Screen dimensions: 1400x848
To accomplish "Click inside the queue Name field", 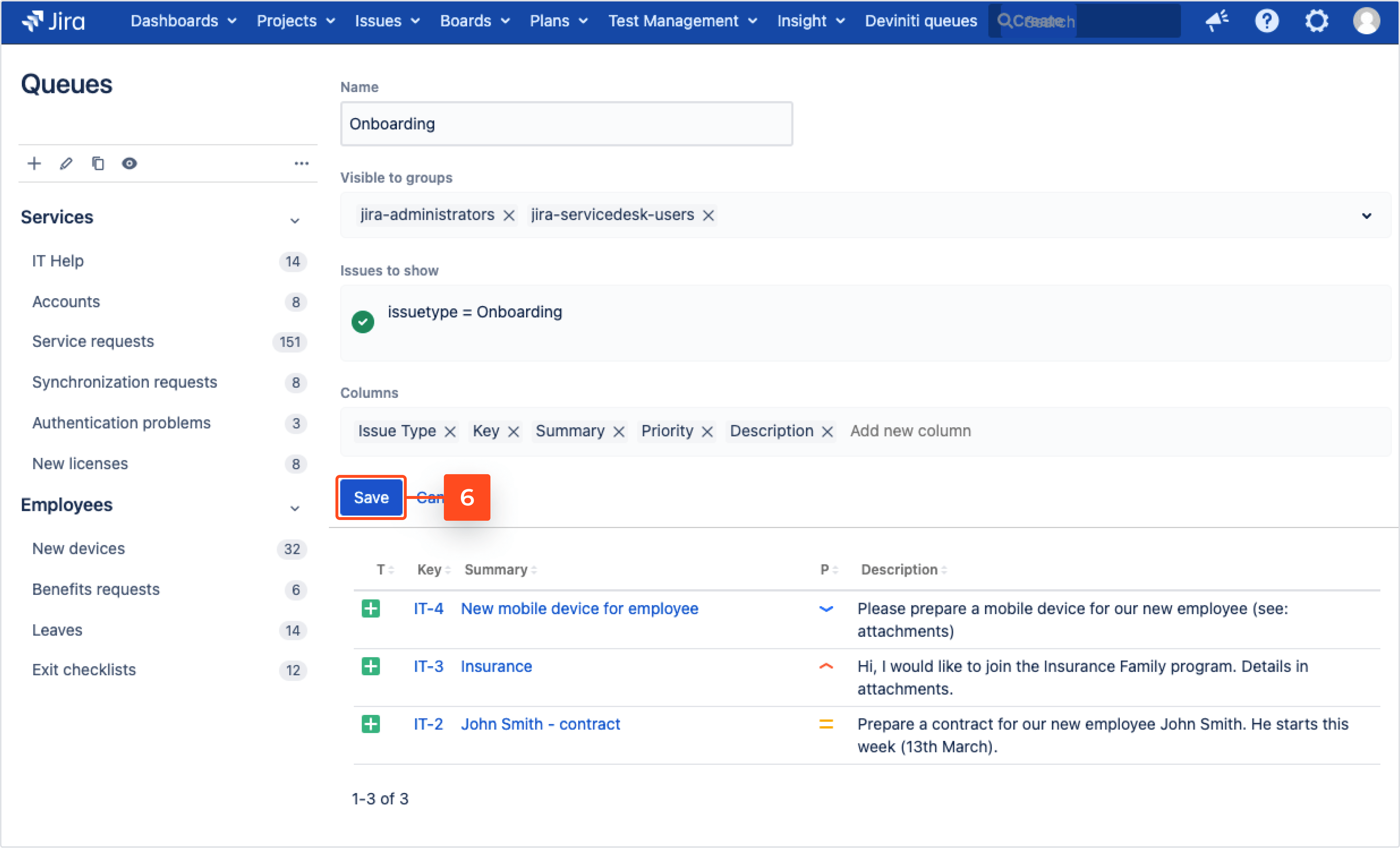I will [x=566, y=123].
